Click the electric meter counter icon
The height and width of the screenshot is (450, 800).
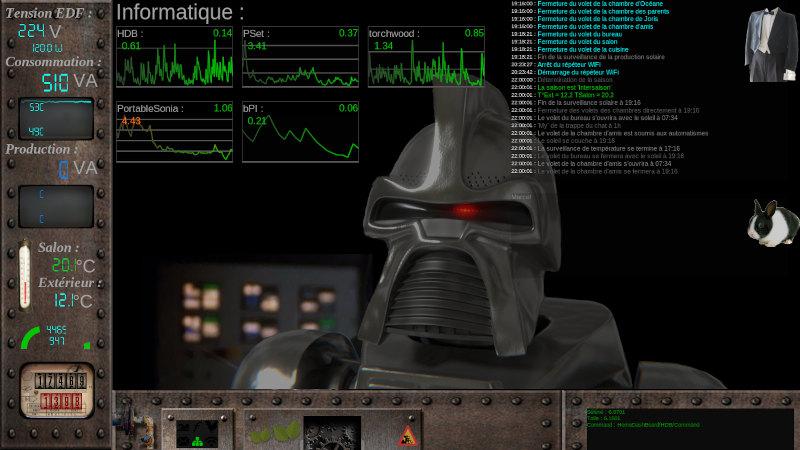tap(57, 390)
